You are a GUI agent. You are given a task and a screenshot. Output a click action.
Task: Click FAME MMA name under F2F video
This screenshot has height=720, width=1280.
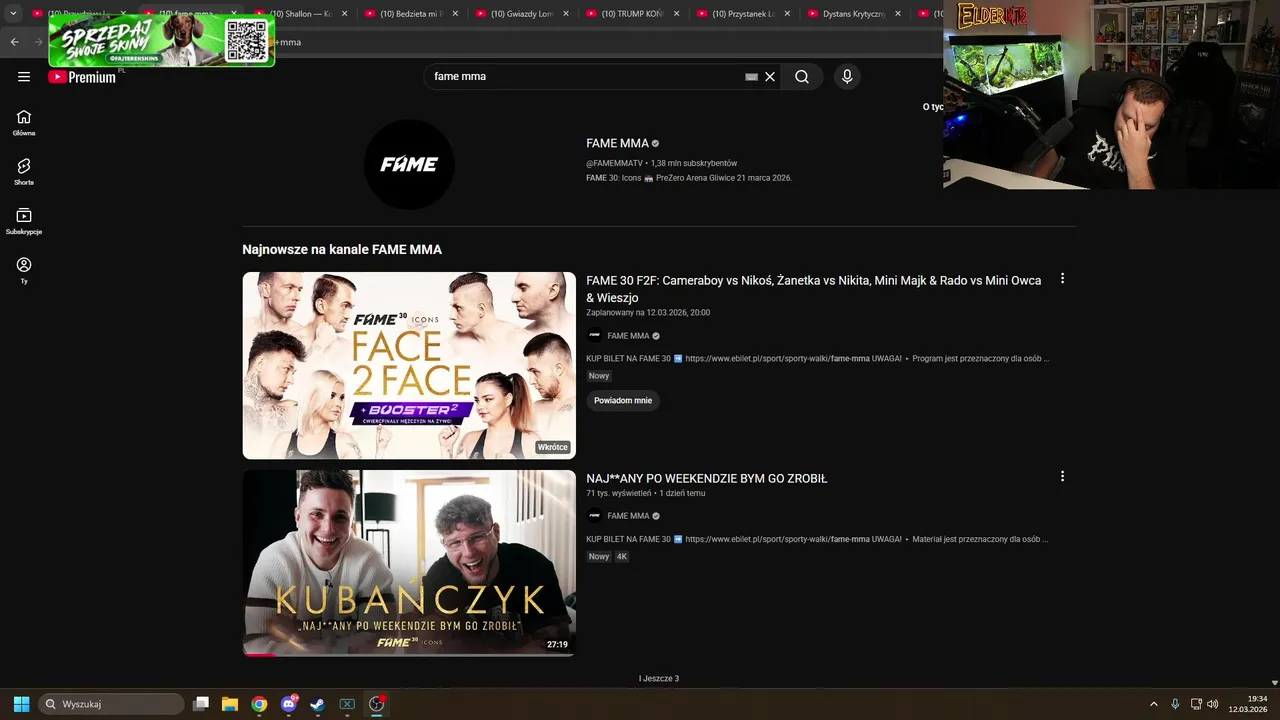(628, 336)
